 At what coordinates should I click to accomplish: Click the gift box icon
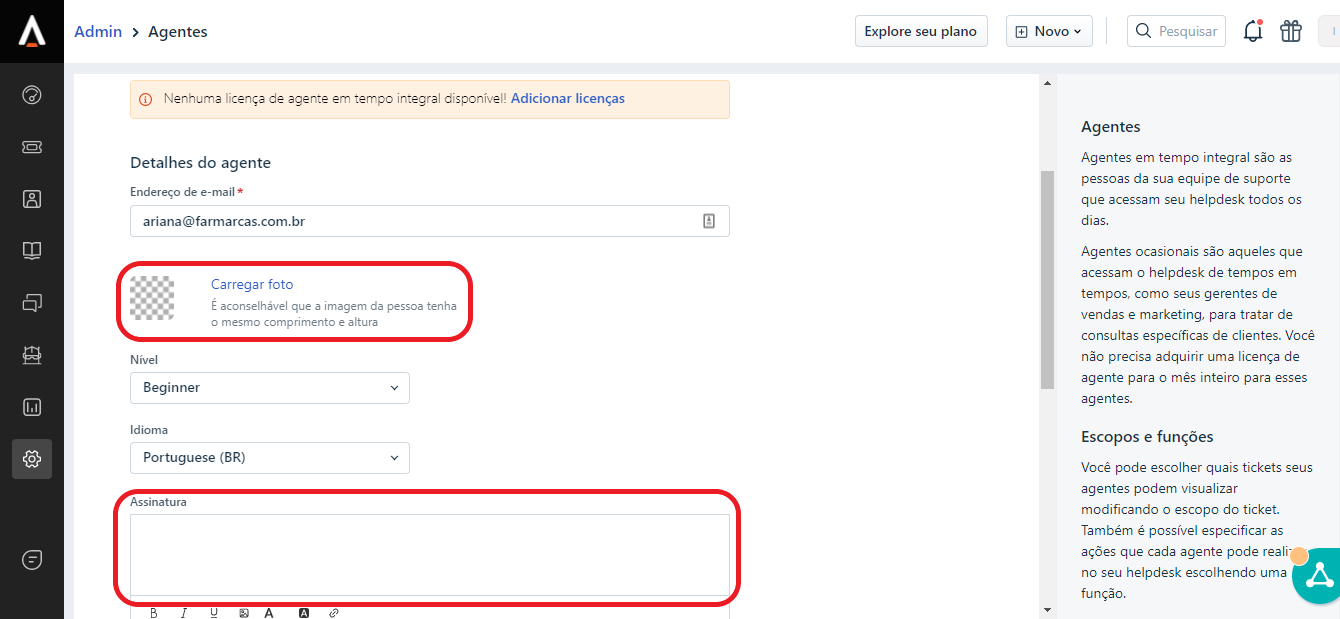(x=1291, y=31)
